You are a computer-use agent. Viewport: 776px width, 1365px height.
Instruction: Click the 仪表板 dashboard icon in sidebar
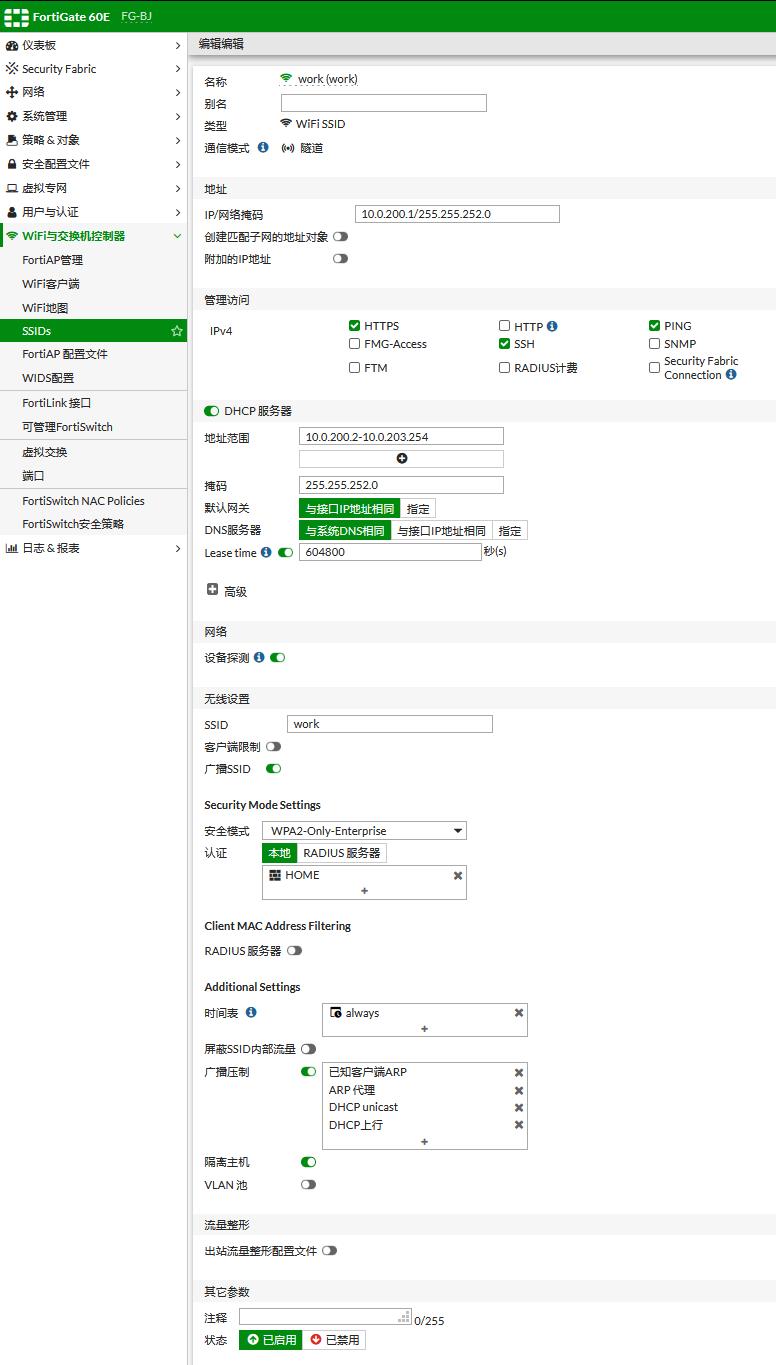[12, 46]
